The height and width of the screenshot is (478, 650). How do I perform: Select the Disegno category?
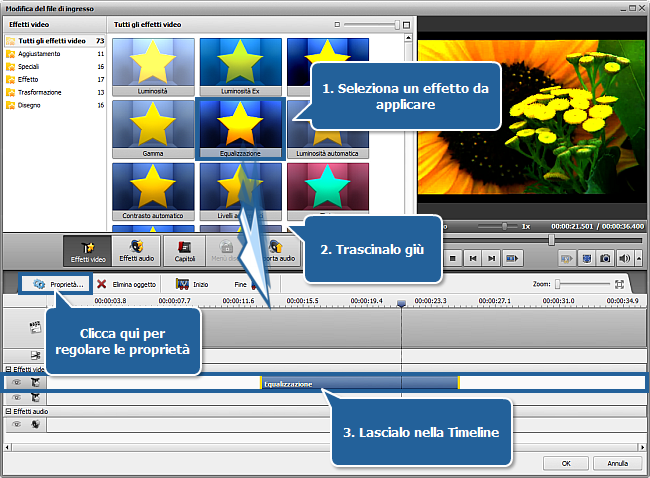[54, 105]
